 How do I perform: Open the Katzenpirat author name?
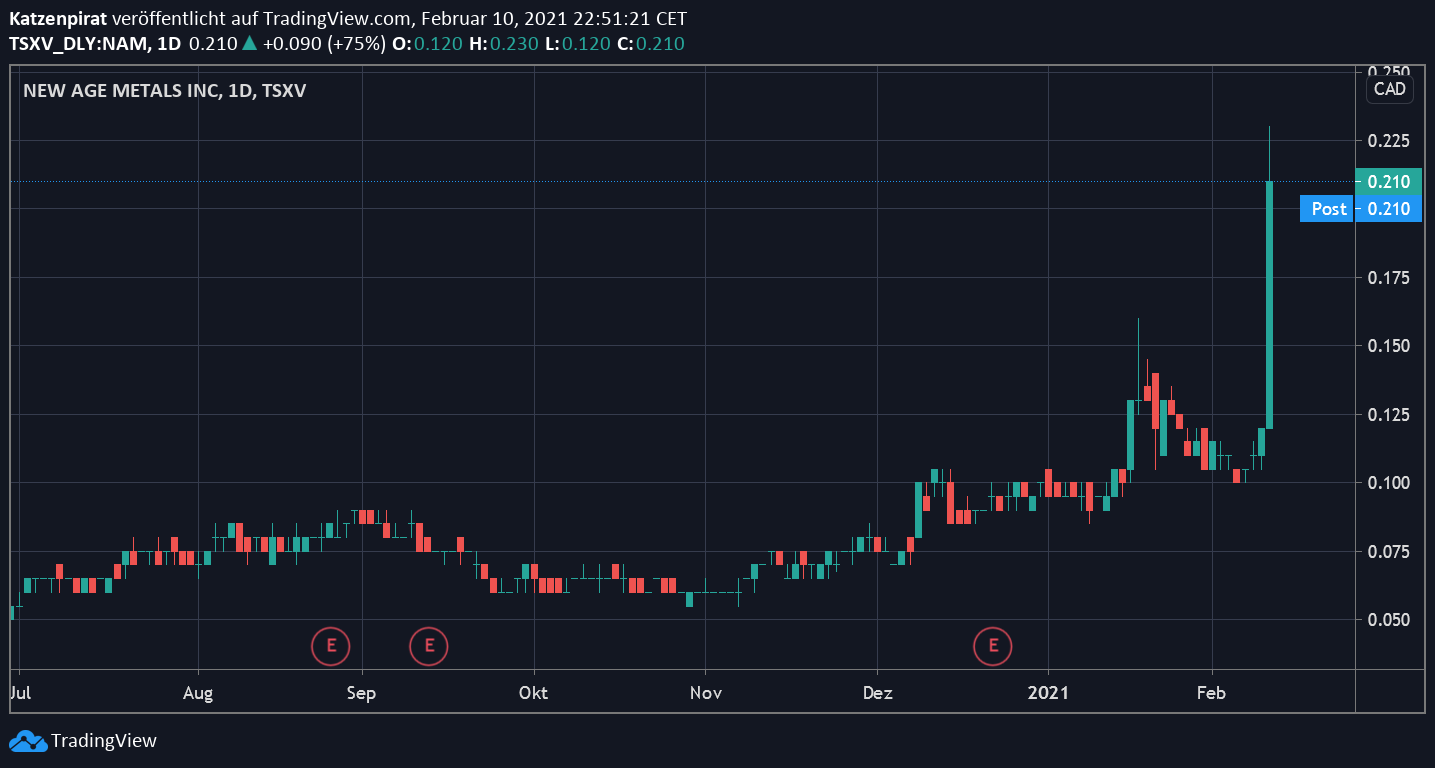(59, 19)
